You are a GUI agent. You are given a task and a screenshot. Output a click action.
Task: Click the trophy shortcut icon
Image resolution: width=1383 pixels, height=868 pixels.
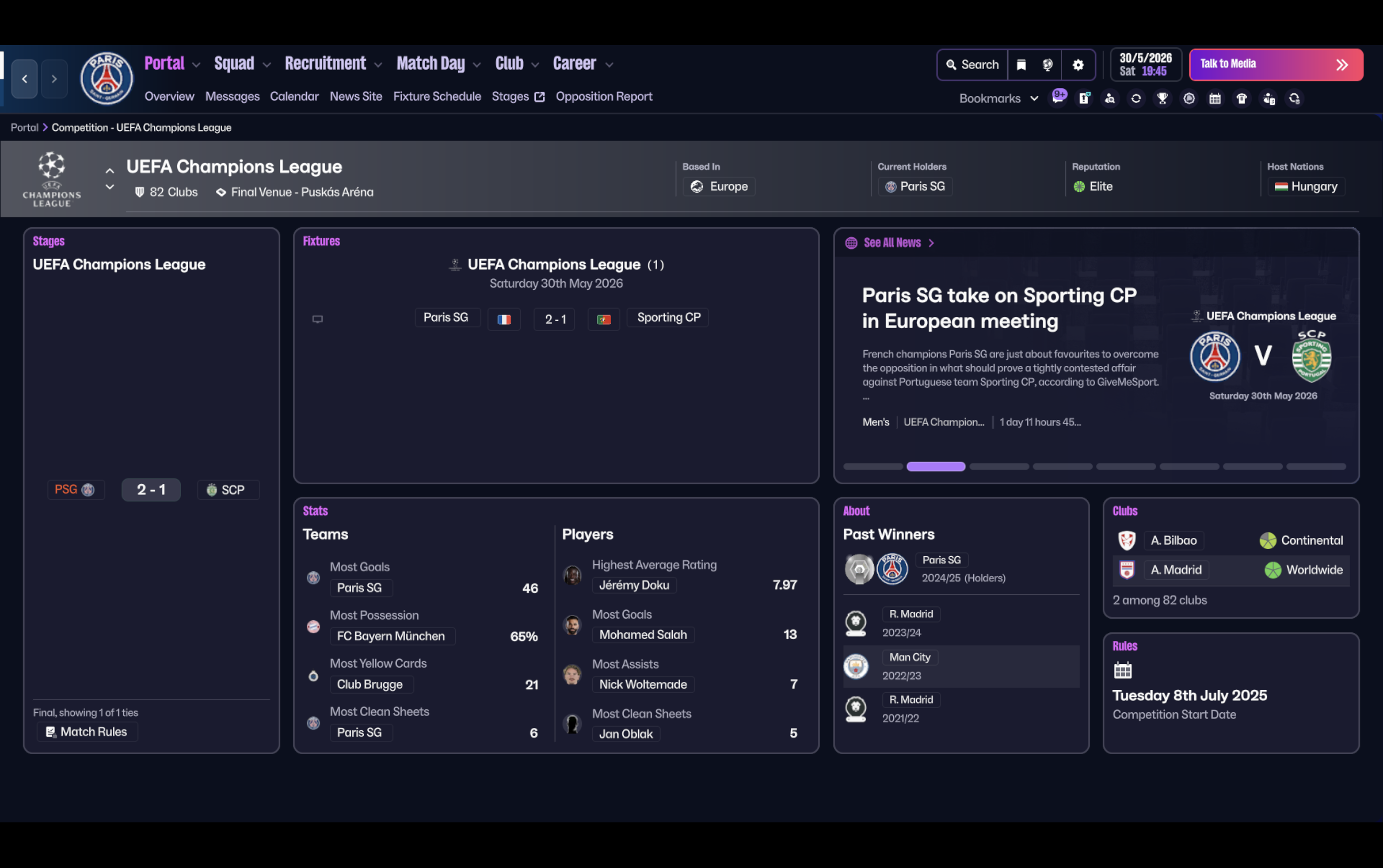(x=1162, y=99)
